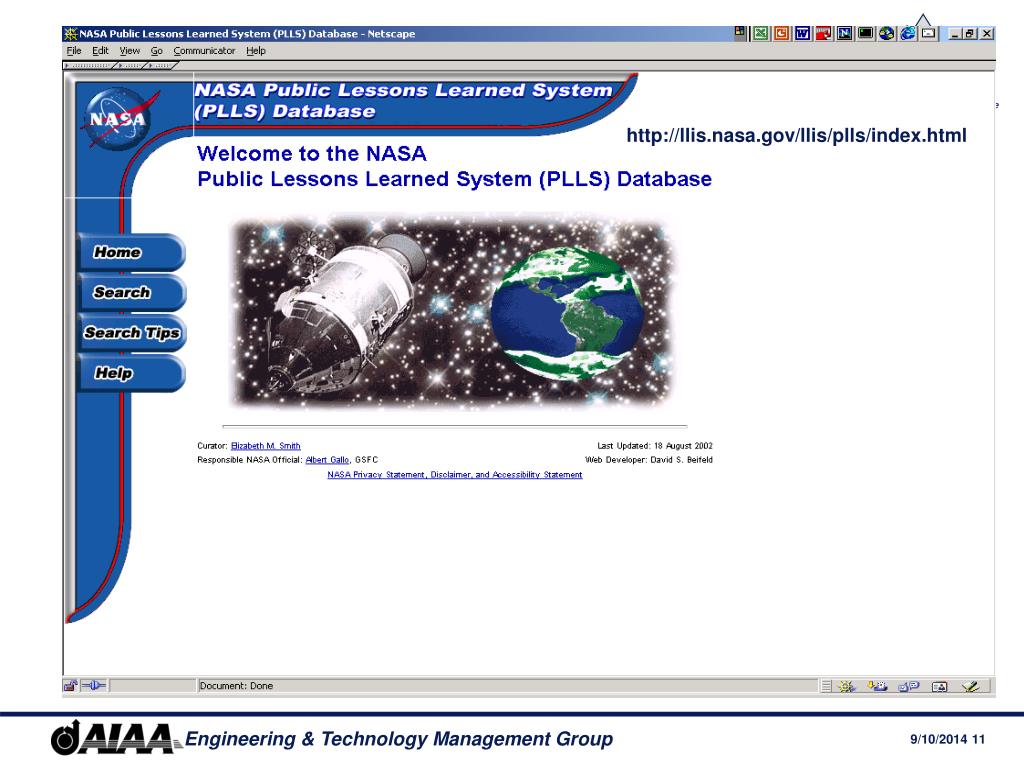Viewport: 1024px width, 768px height.
Task: Click the llis.nasa.gov URL text
Action: 796,135
